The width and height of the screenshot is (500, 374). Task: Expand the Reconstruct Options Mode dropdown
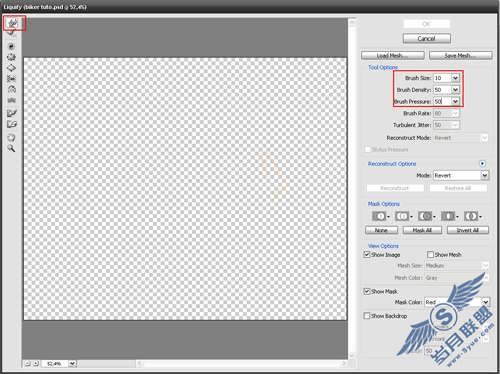(x=485, y=175)
